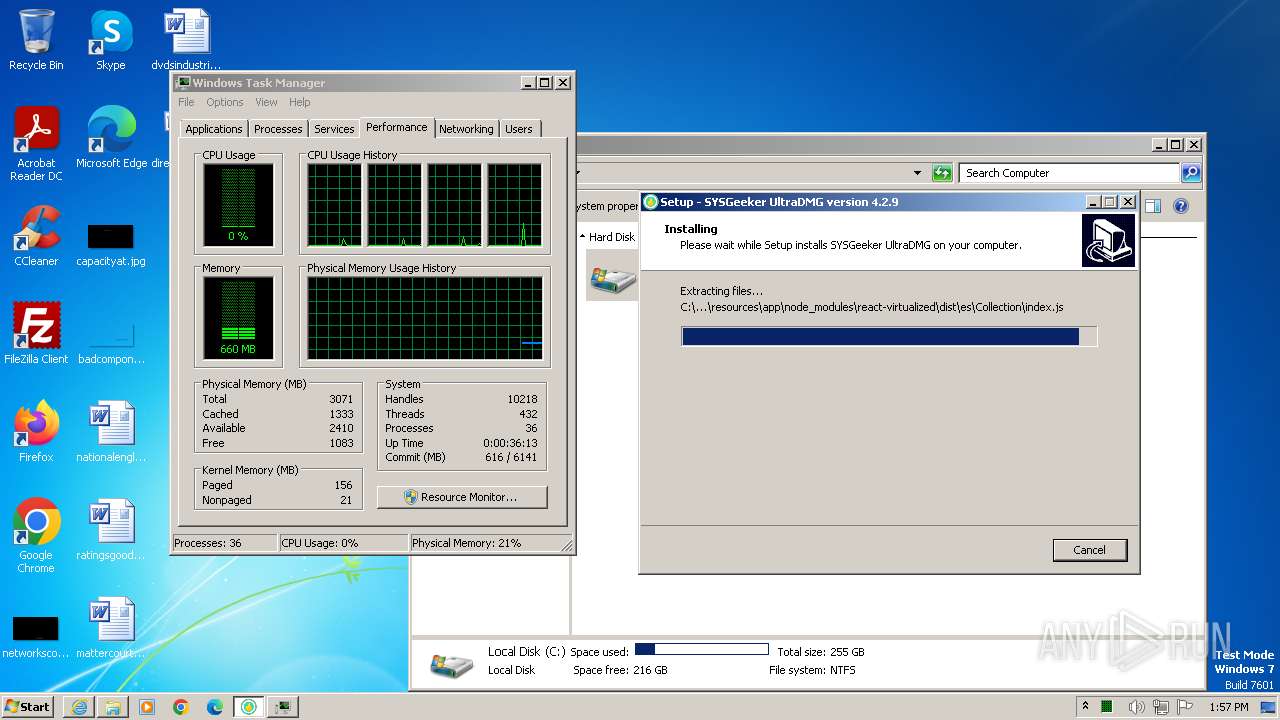This screenshot has width=1280, height=720.
Task: Select the nationalengl Word document icon
Action: click(111, 431)
